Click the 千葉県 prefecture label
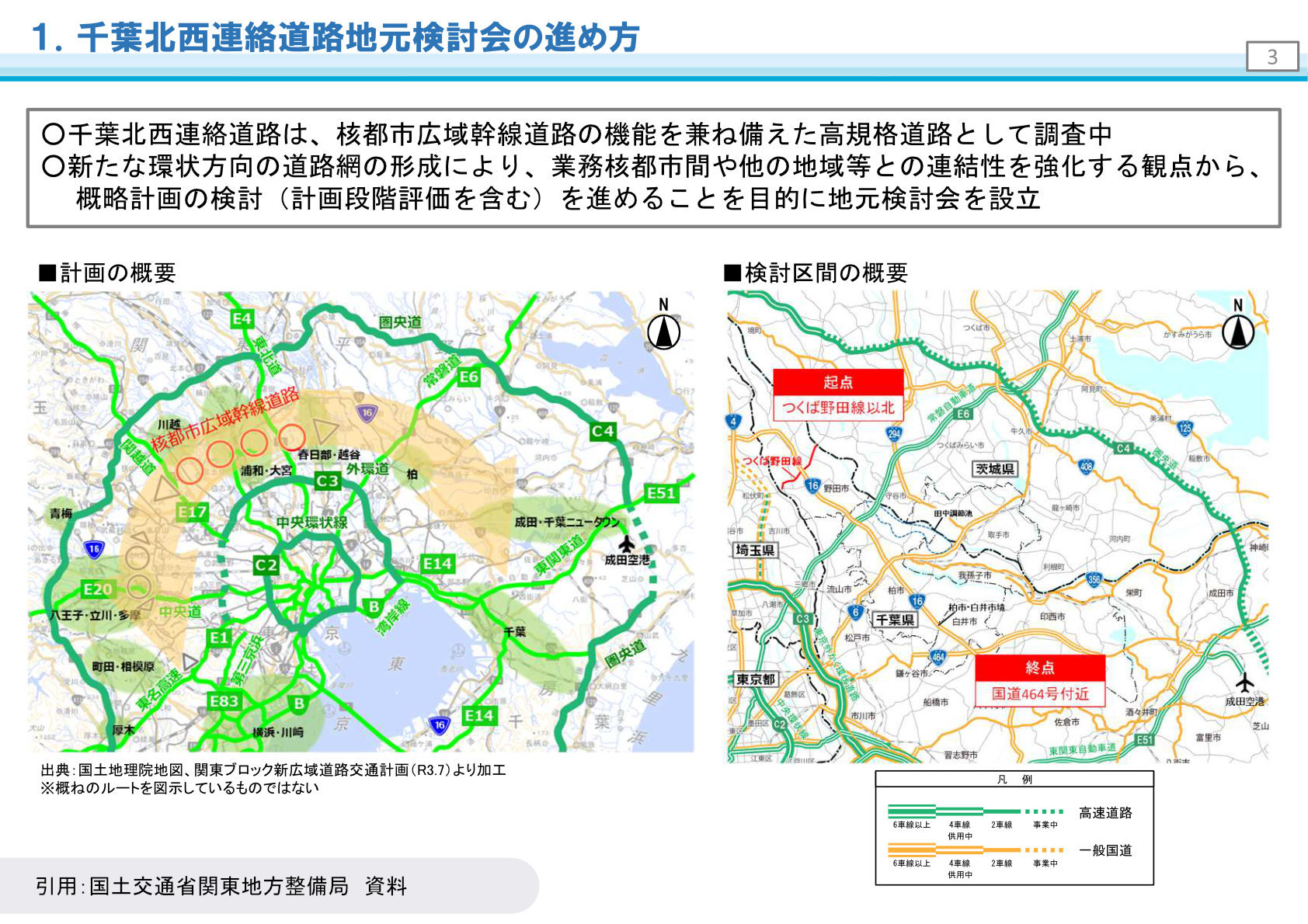Screen dimensions: 1308x924 pos(895,620)
